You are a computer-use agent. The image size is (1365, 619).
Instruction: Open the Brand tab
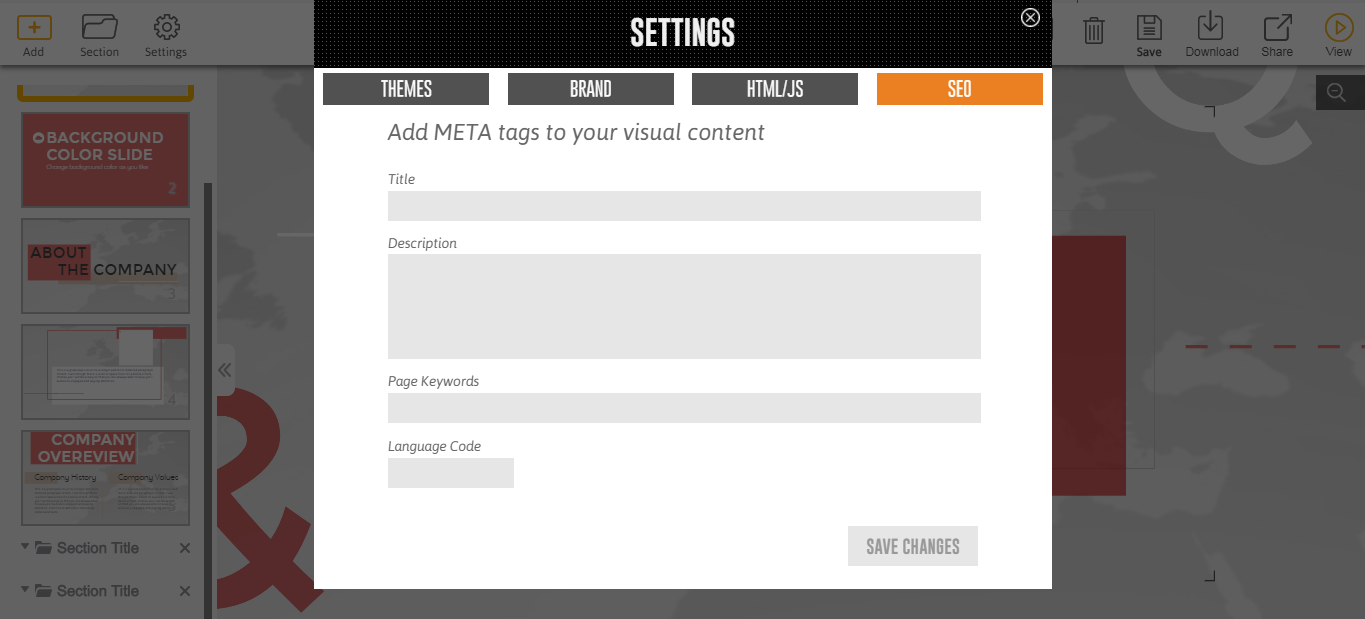(x=591, y=89)
